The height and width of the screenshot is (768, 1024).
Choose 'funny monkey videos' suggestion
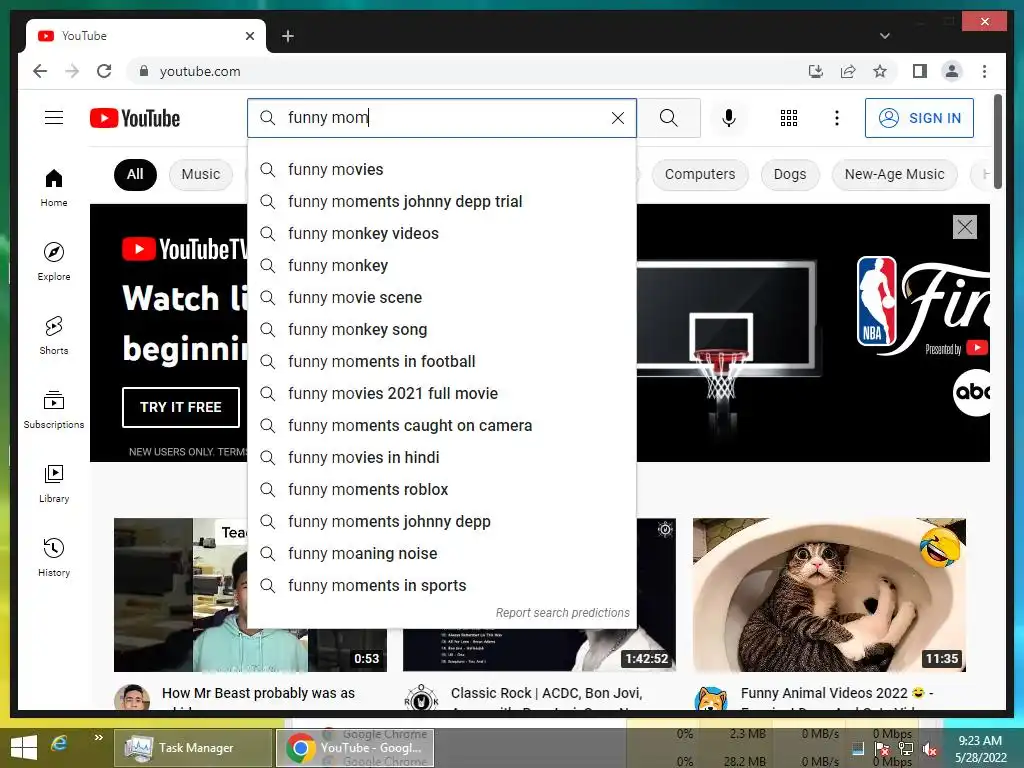[442, 234]
